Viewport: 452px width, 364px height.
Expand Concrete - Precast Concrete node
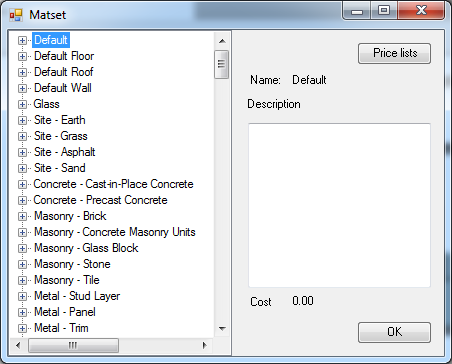pyautogui.click(x=22, y=200)
